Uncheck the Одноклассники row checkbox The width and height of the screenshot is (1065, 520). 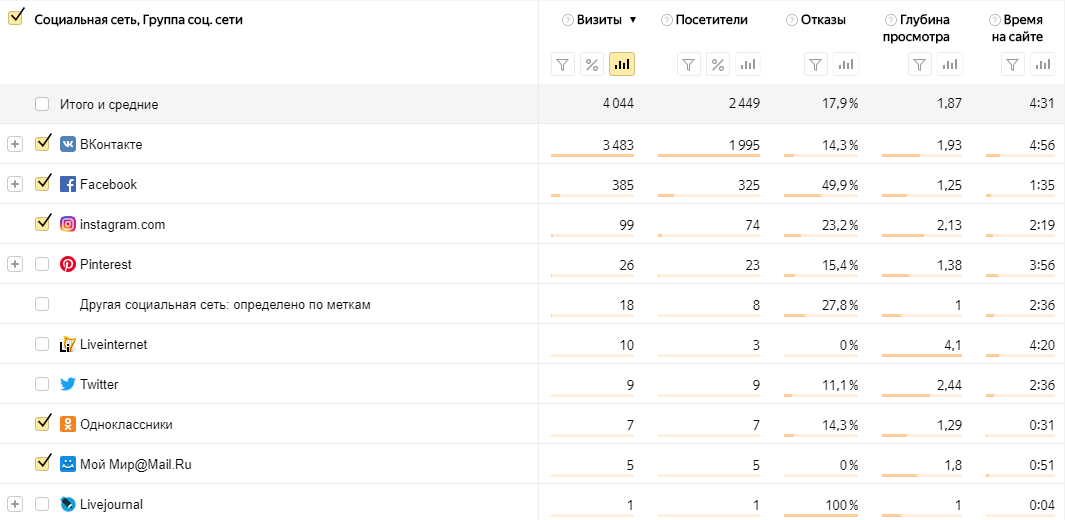click(x=42, y=423)
